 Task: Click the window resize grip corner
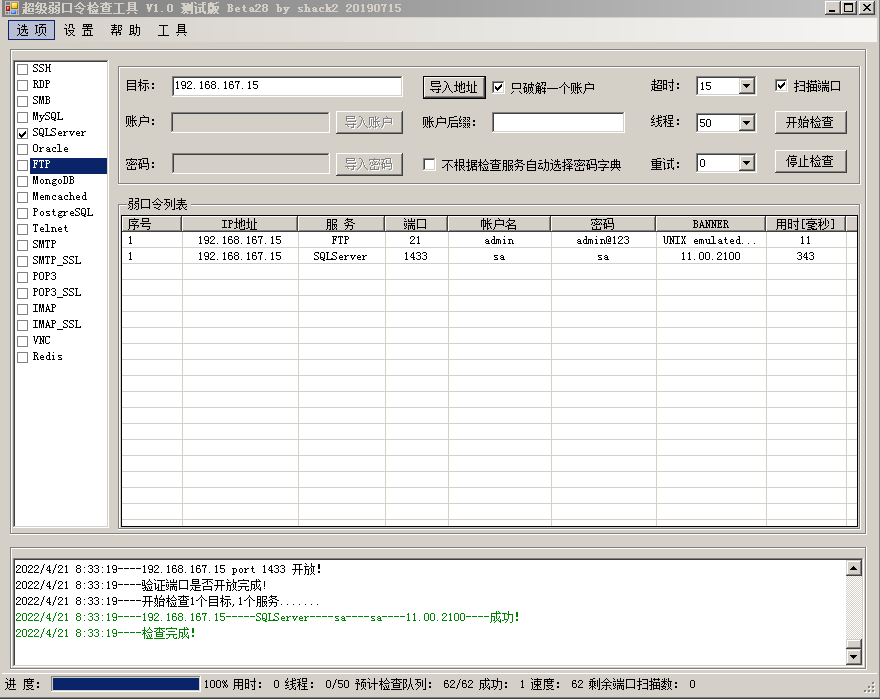870,690
